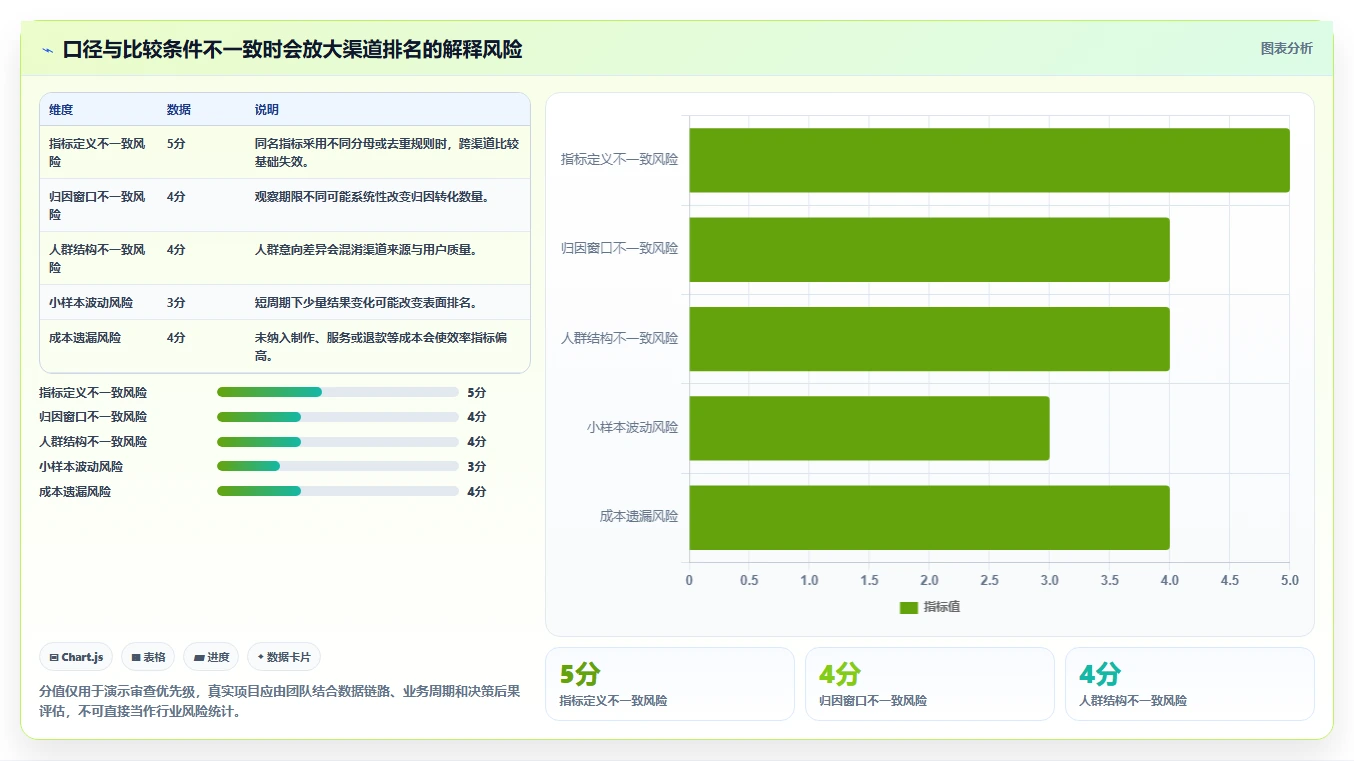This screenshot has height=761, width=1354.
Task: Click description starting 同名指标采用不同分母
Action: point(387,152)
